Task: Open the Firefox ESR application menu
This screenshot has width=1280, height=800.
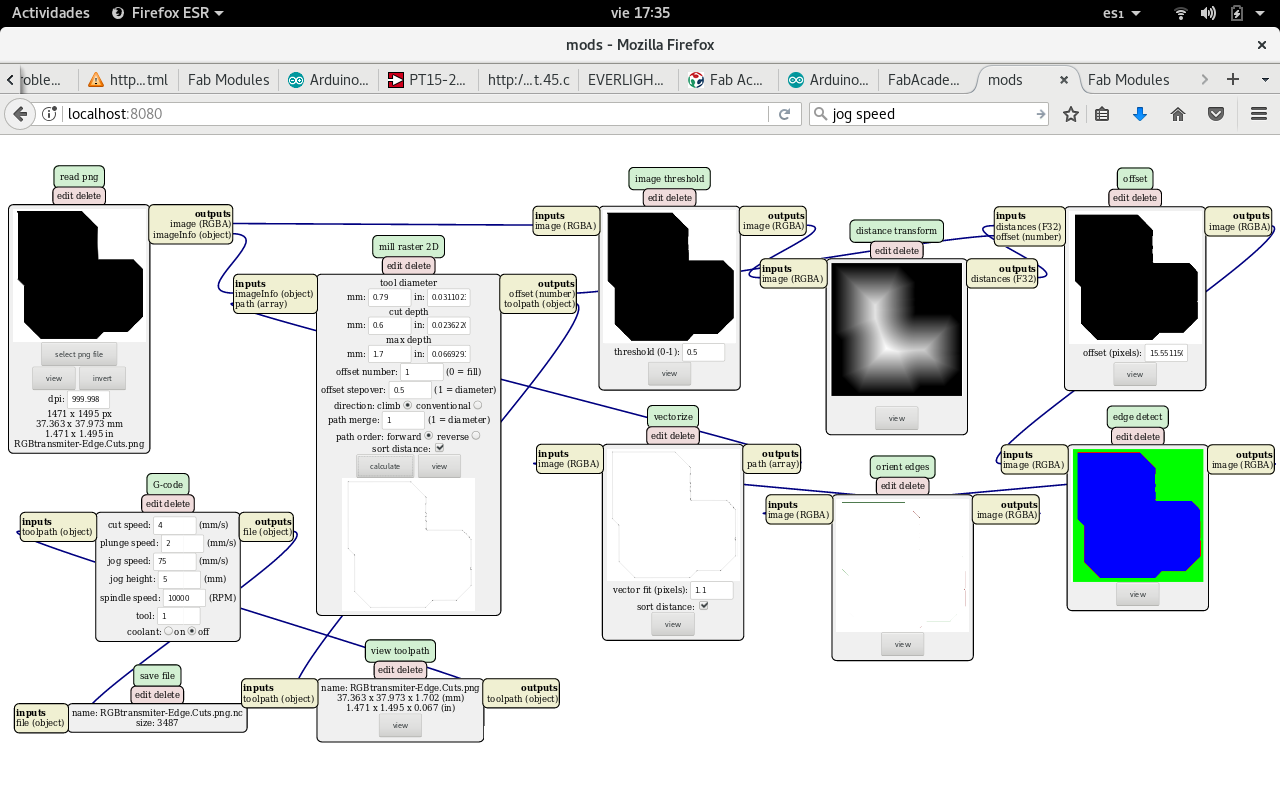Action: pos(167,13)
